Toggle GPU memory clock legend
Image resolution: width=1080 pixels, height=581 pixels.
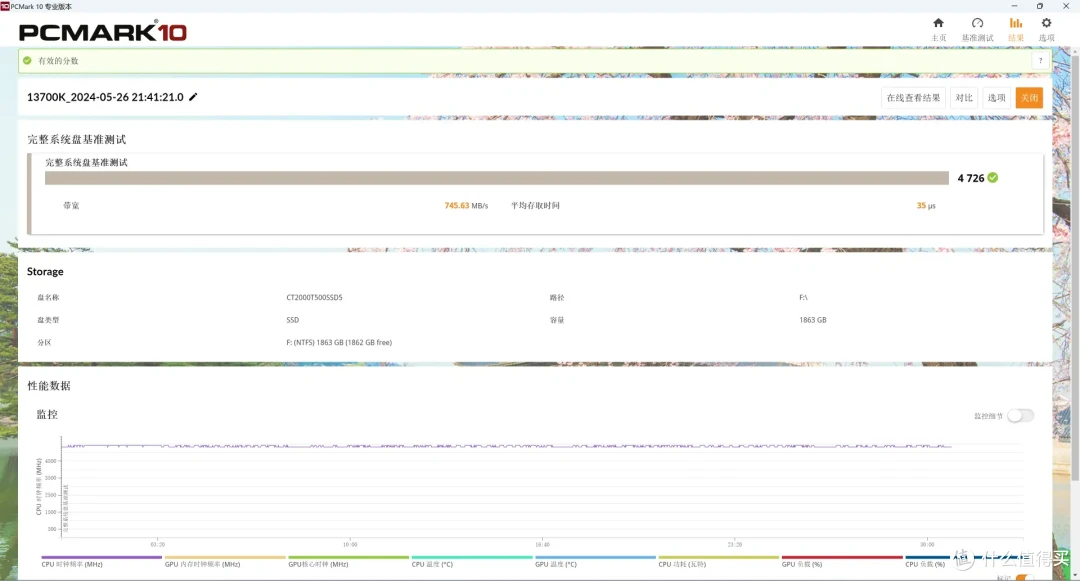pyautogui.click(x=225, y=561)
